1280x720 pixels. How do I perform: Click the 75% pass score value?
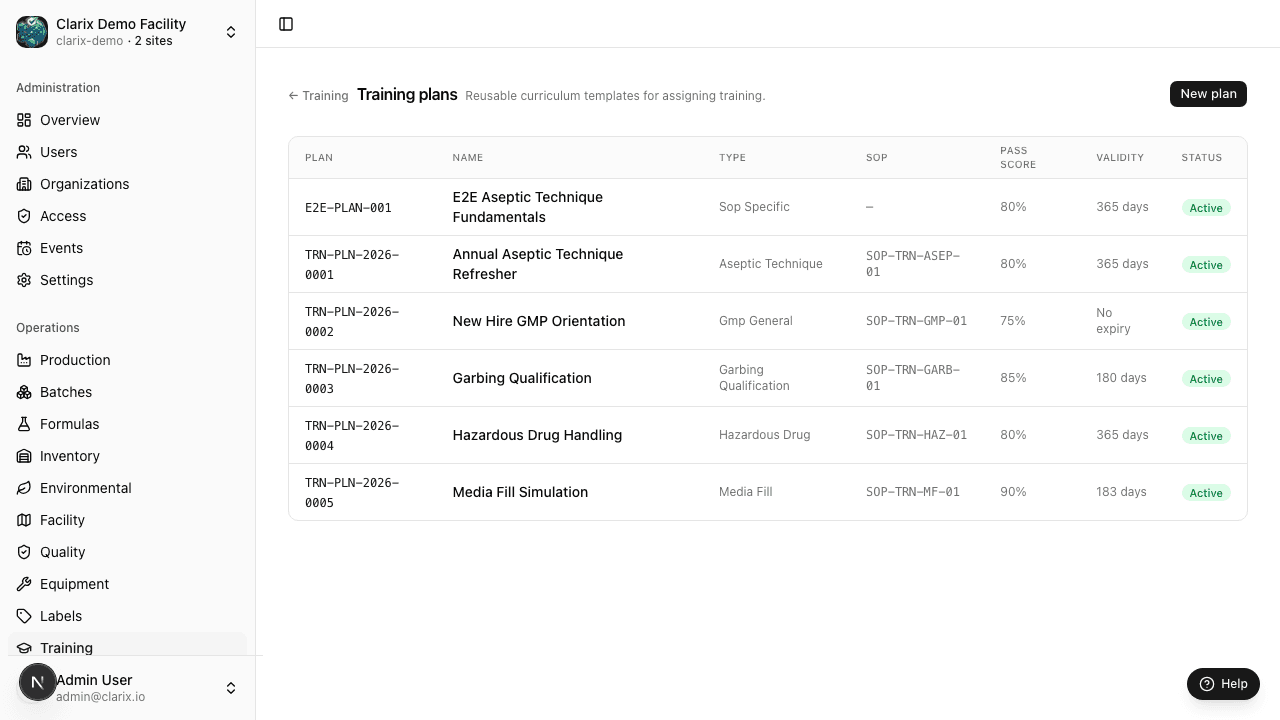click(1013, 321)
